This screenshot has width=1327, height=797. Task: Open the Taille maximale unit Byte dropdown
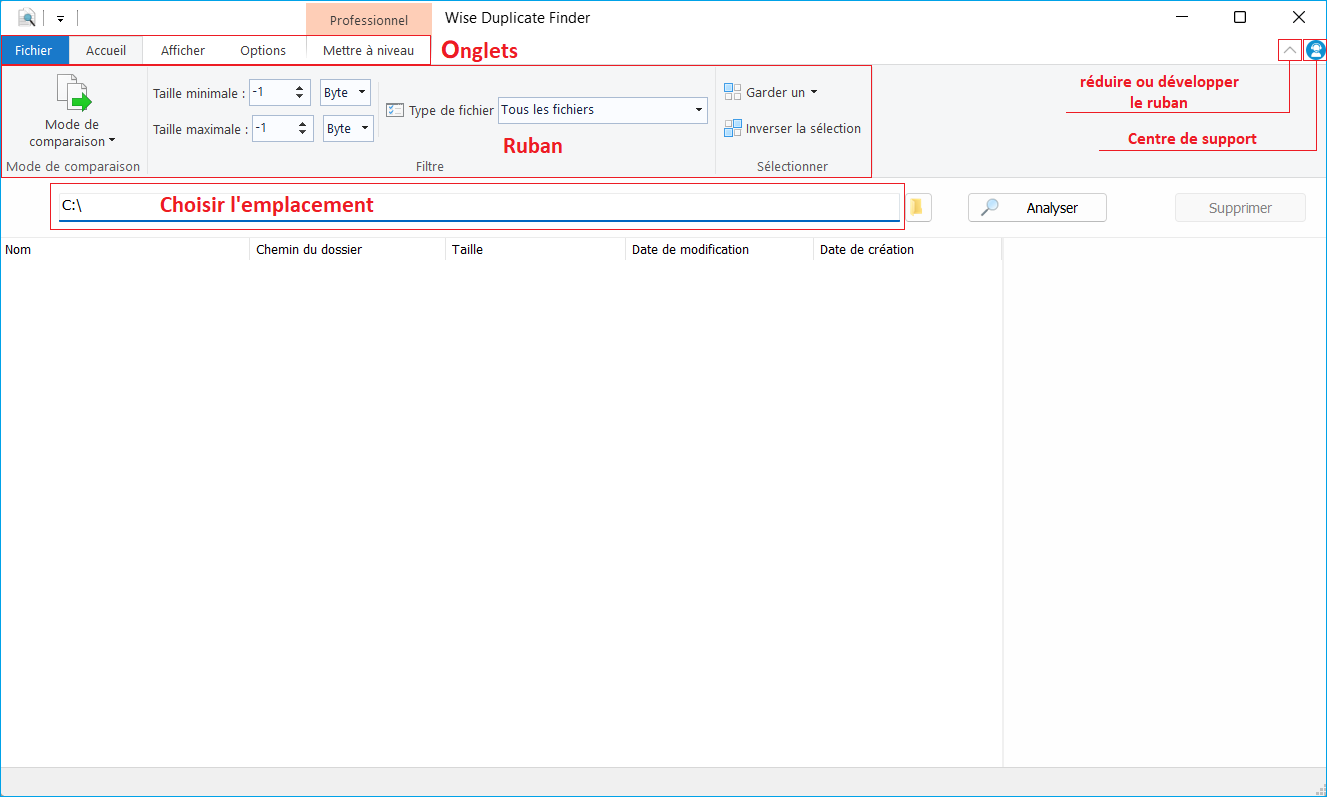[348, 128]
